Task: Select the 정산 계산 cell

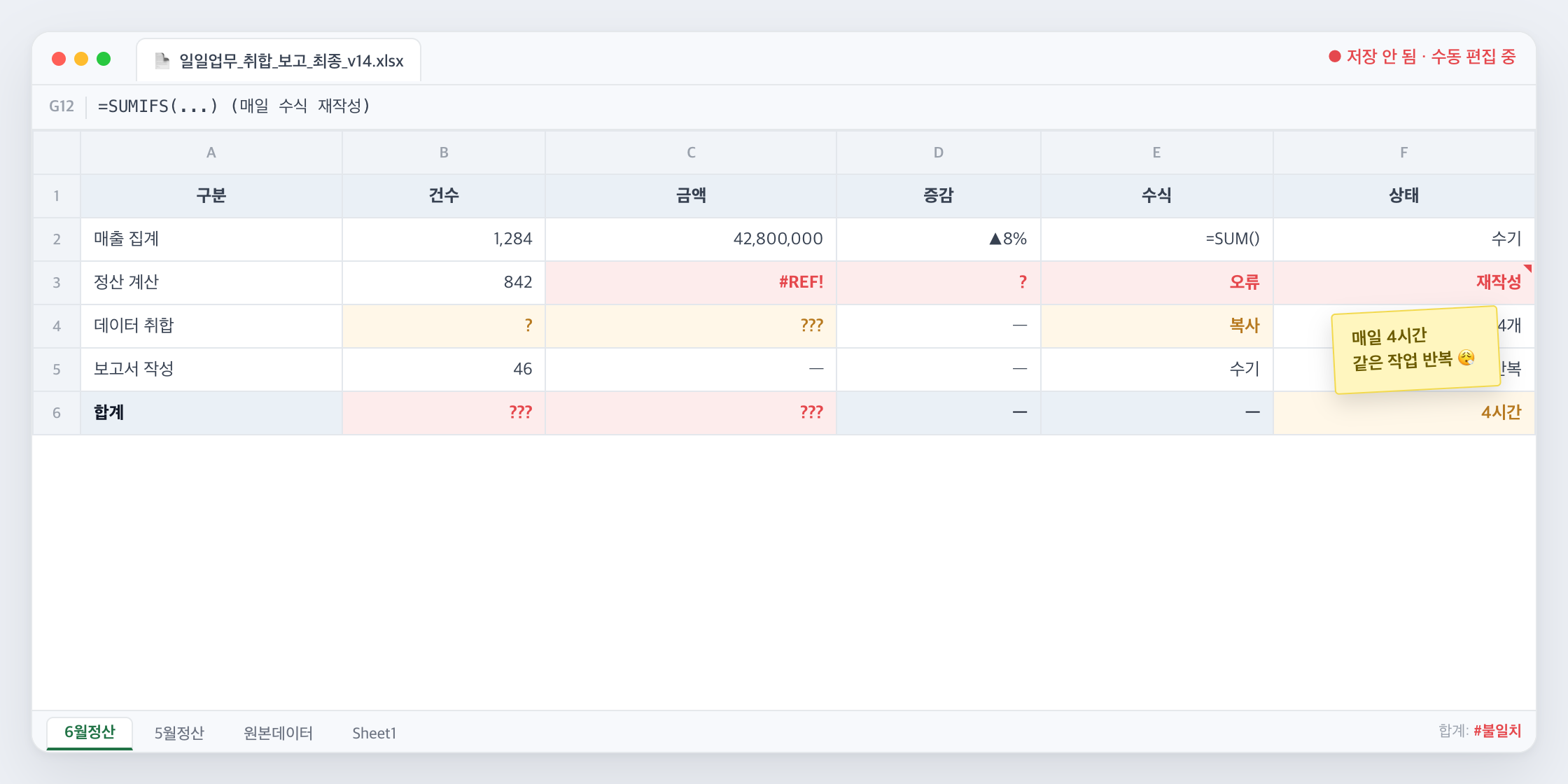Action: pyautogui.click(x=211, y=283)
